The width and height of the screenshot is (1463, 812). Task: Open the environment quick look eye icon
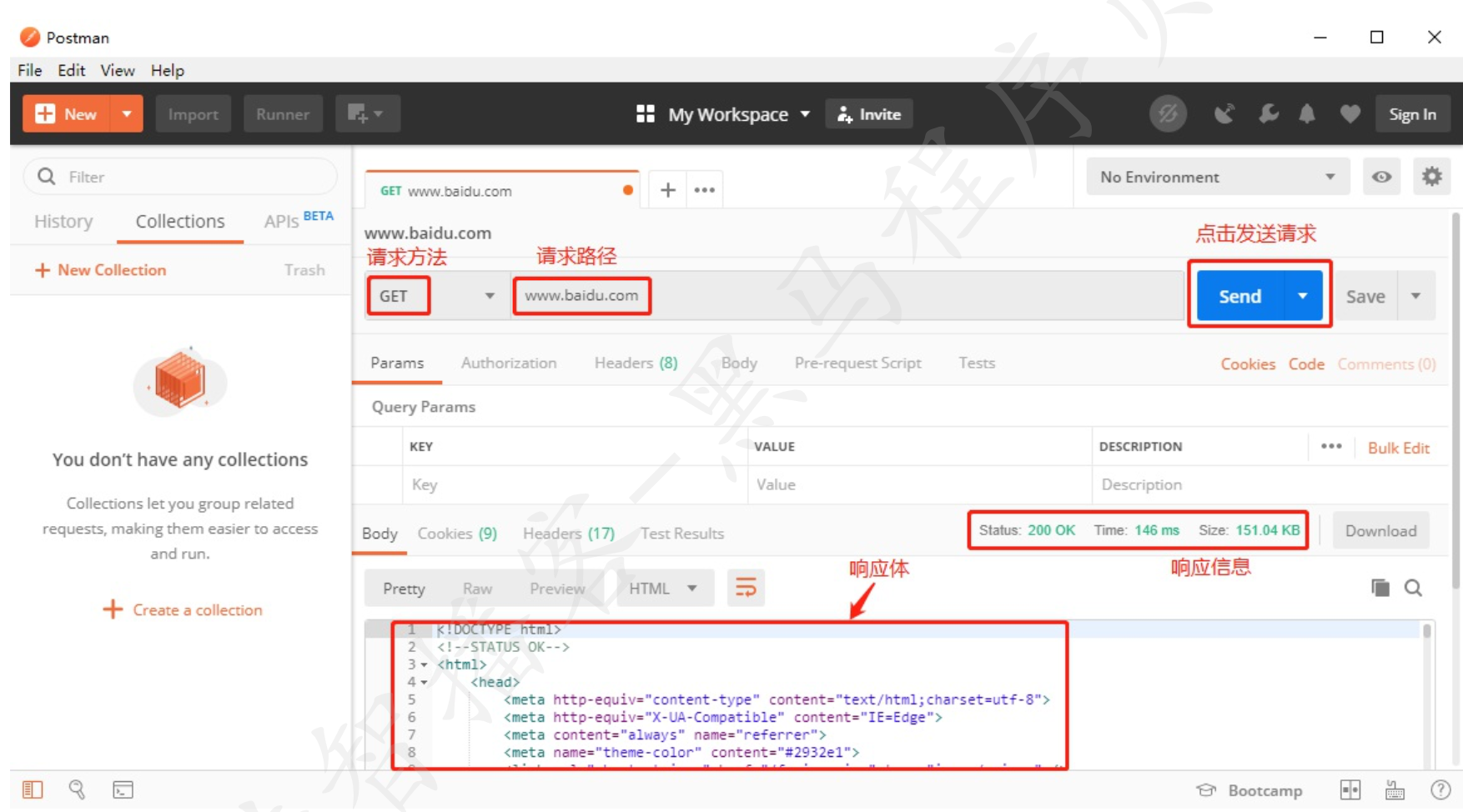point(1381,177)
